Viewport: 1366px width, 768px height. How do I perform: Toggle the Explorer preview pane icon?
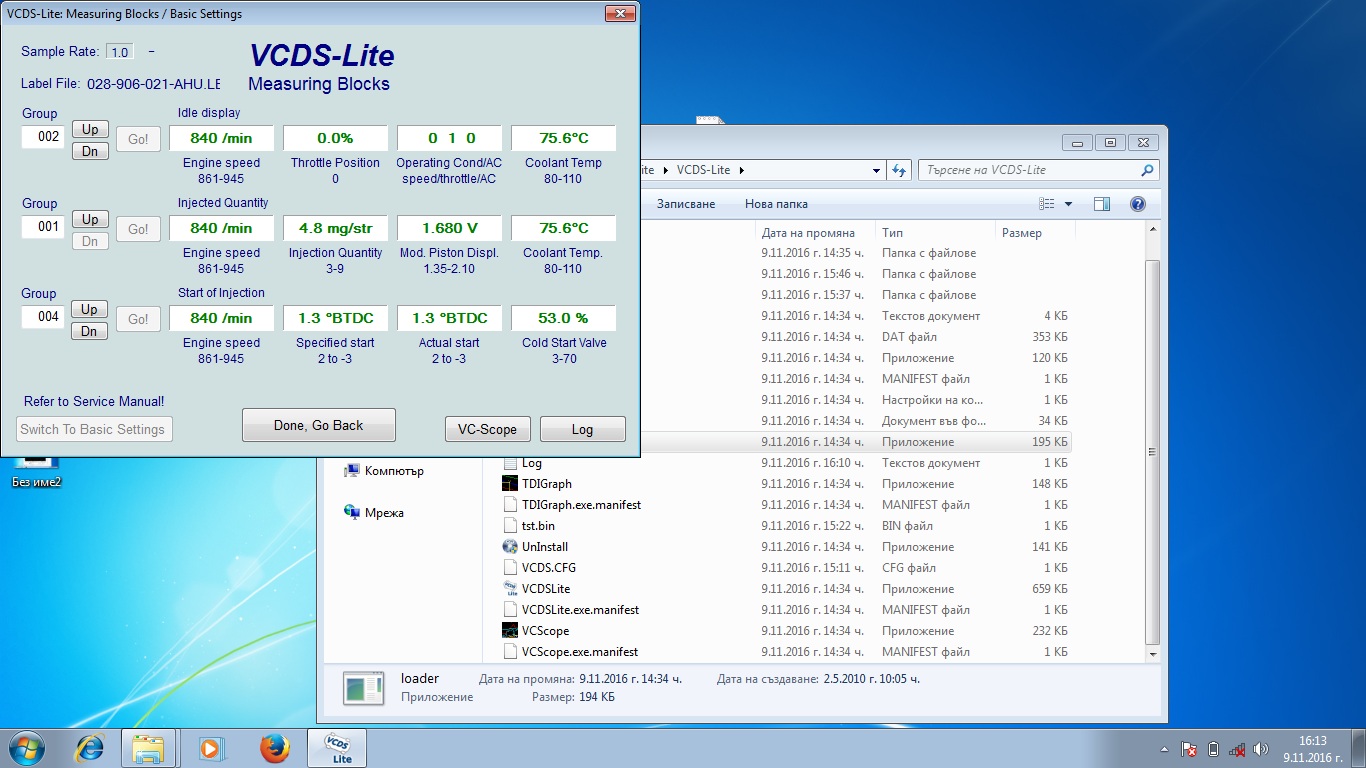click(x=1102, y=204)
